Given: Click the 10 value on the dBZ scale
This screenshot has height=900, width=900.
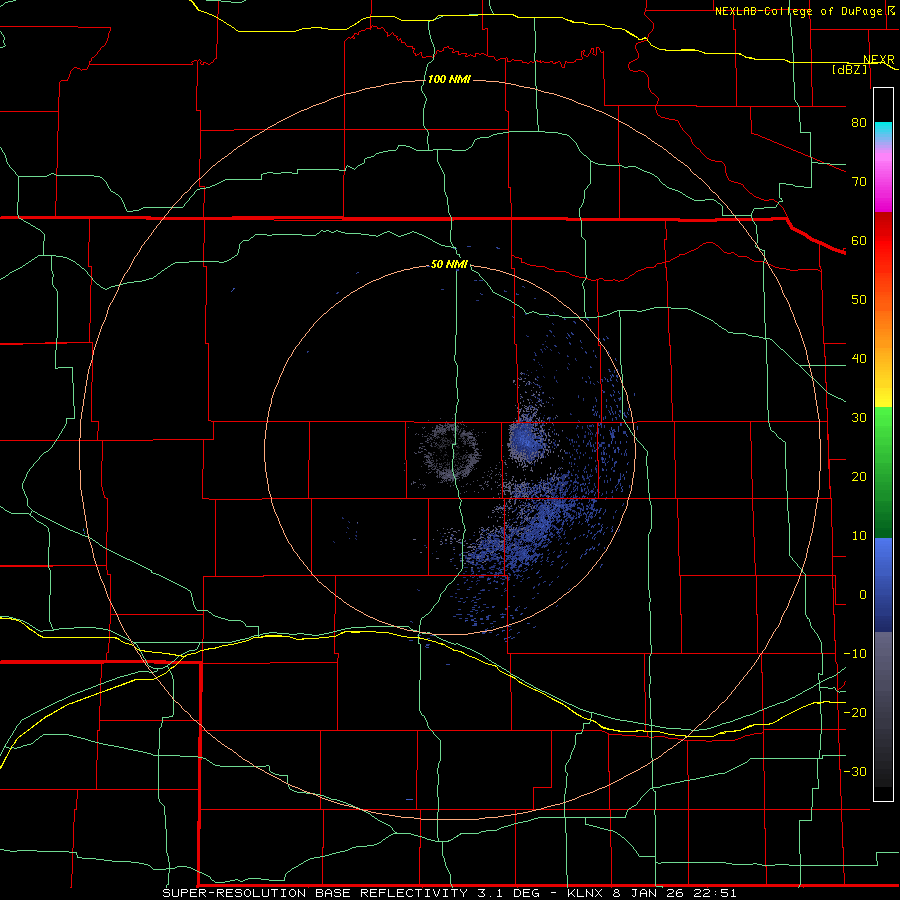Looking at the screenshot, I should point(859,536).
